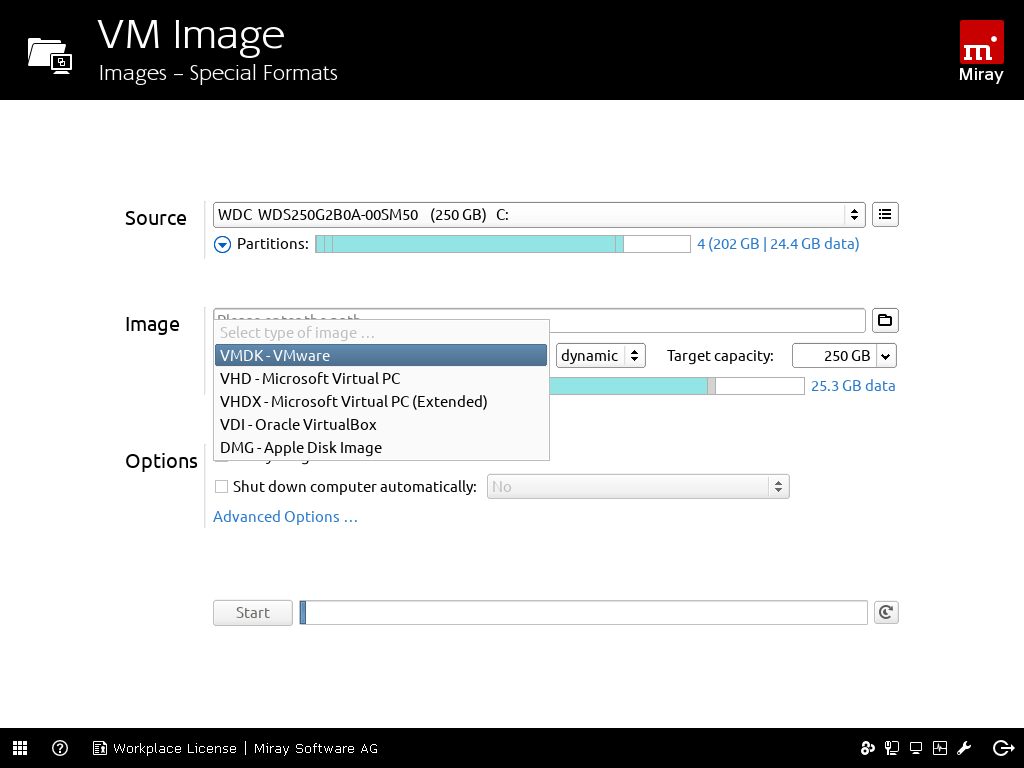This screenshot has width=1024, height=768.
Task: Open the source drive list icon
Action: (x=885, y=214)
